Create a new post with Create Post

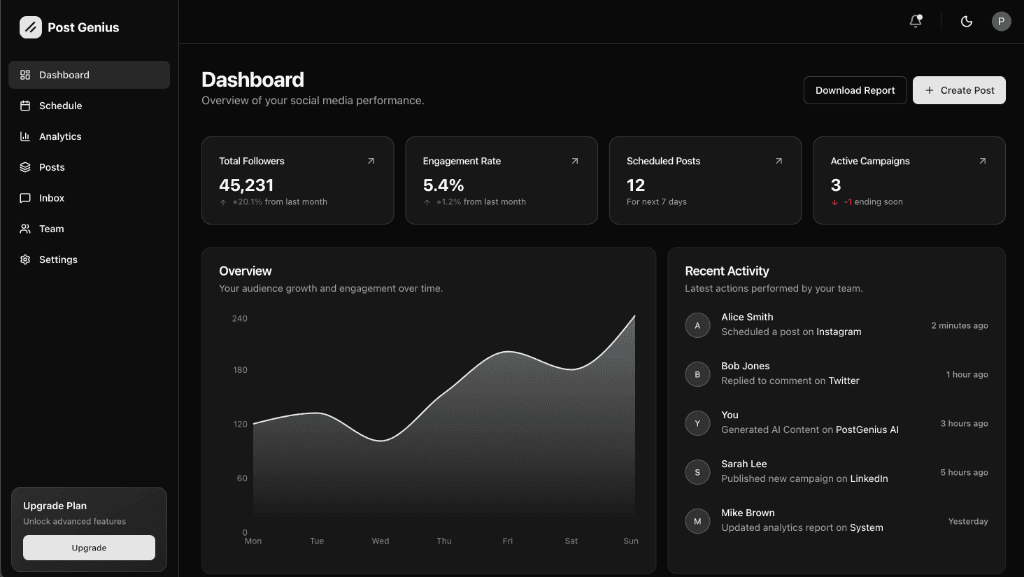click(959, 90)
